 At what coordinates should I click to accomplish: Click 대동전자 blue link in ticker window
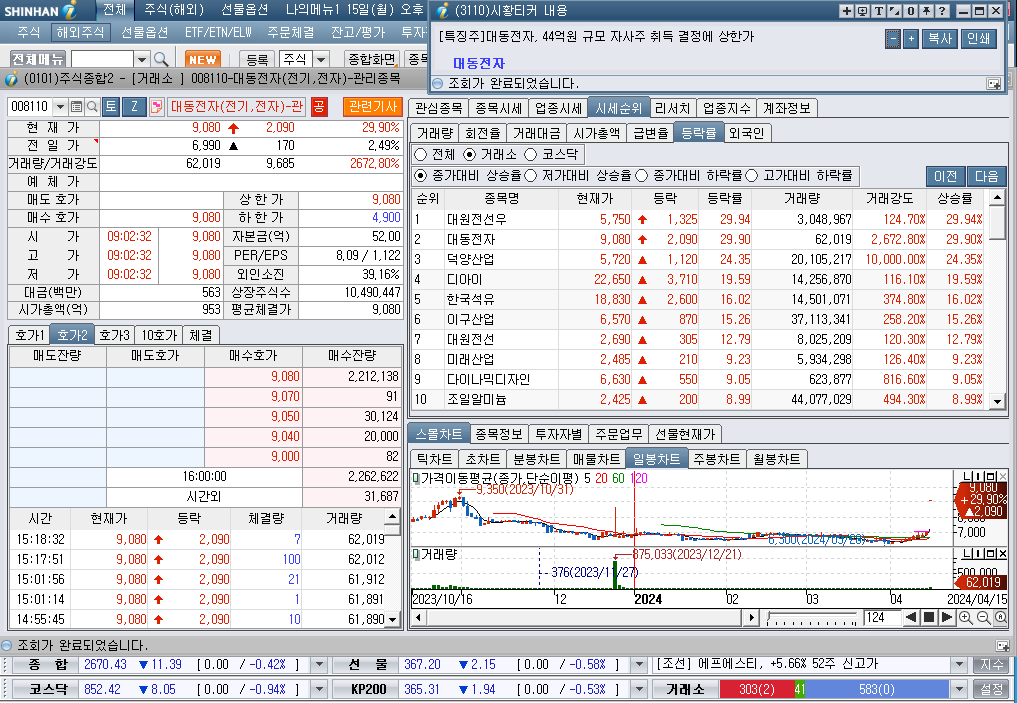click(479, 63)
